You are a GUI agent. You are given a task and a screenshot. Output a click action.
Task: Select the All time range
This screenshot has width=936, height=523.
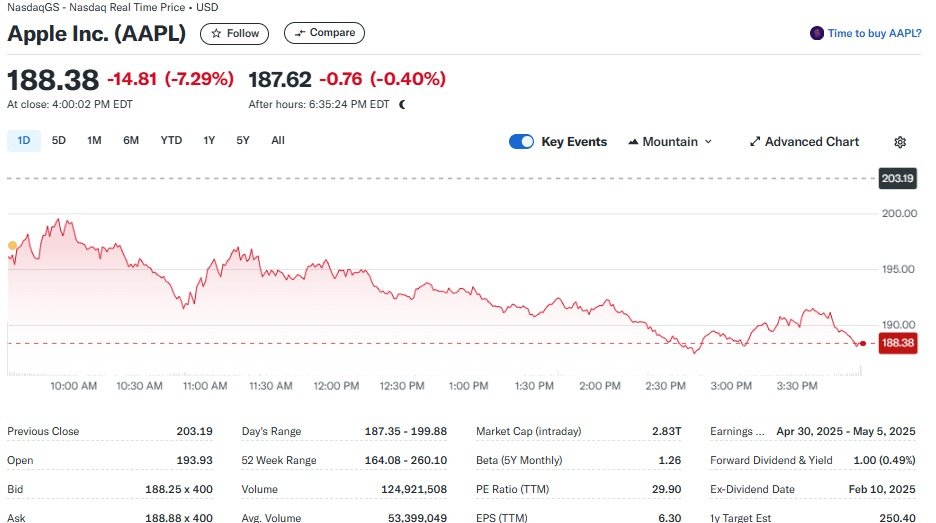tap(278, 141)
